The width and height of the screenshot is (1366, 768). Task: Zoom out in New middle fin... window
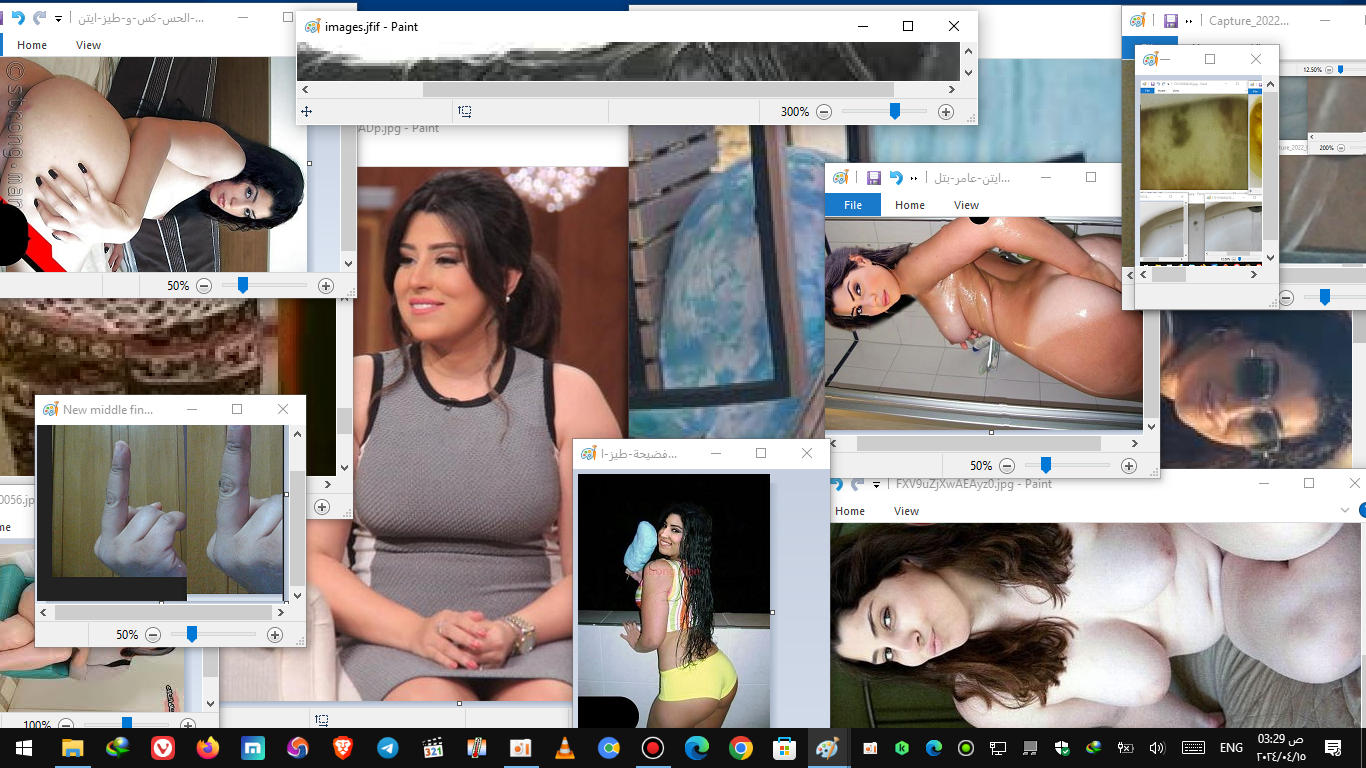point(153,635)
